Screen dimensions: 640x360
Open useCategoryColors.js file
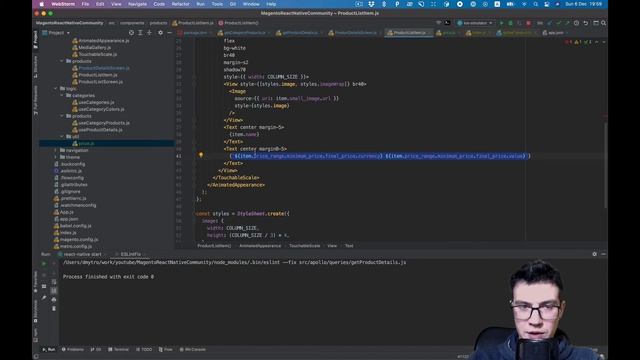[101, 109]
